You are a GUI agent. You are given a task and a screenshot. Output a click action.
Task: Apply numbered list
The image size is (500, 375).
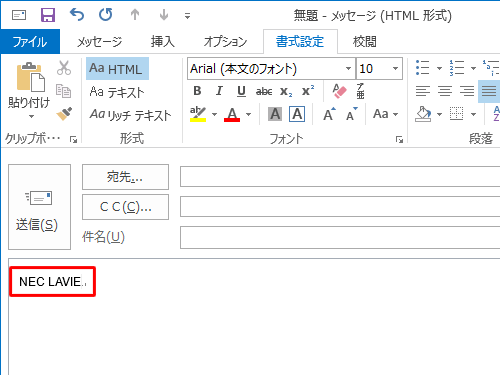[457, 68]
